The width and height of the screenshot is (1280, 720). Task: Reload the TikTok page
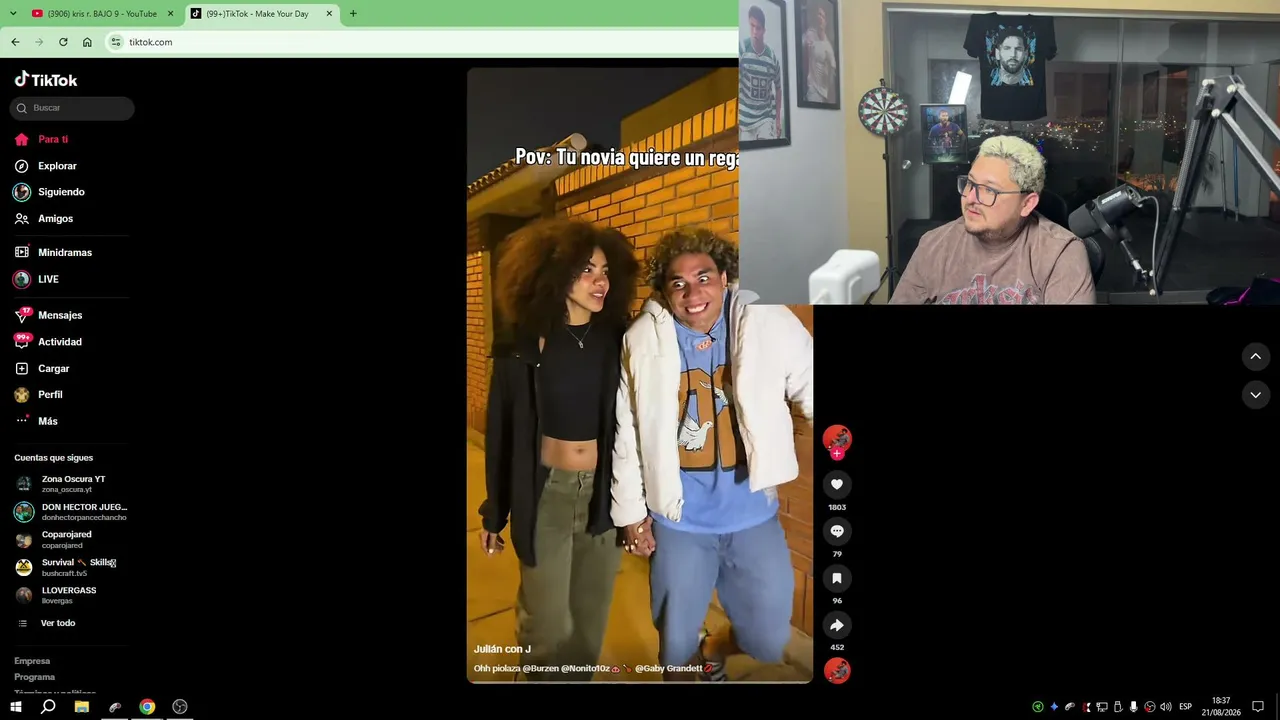[63, 42]
